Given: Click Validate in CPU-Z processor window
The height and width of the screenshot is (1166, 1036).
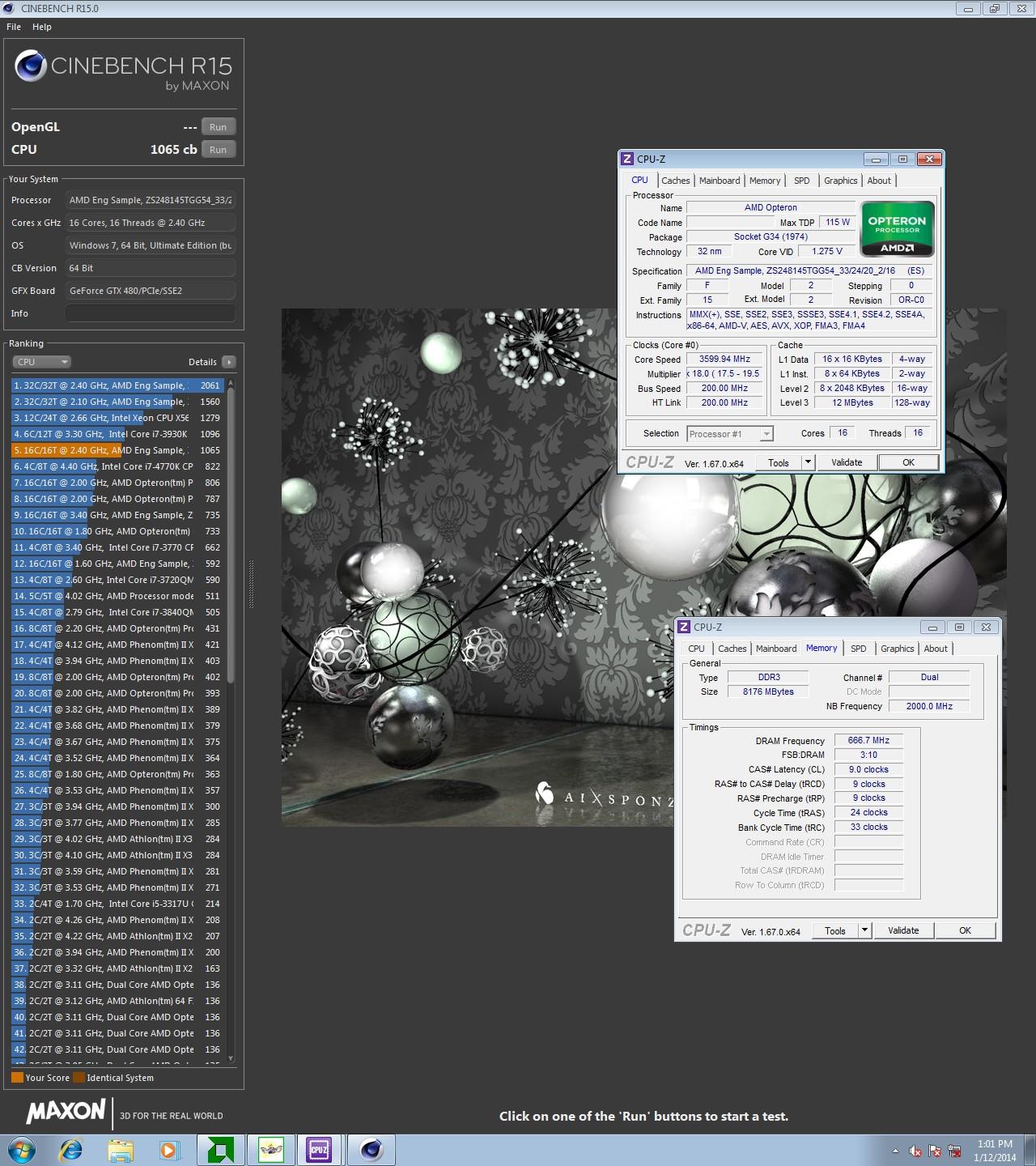Looking at the screenshot, I should [x=847, y=462].
